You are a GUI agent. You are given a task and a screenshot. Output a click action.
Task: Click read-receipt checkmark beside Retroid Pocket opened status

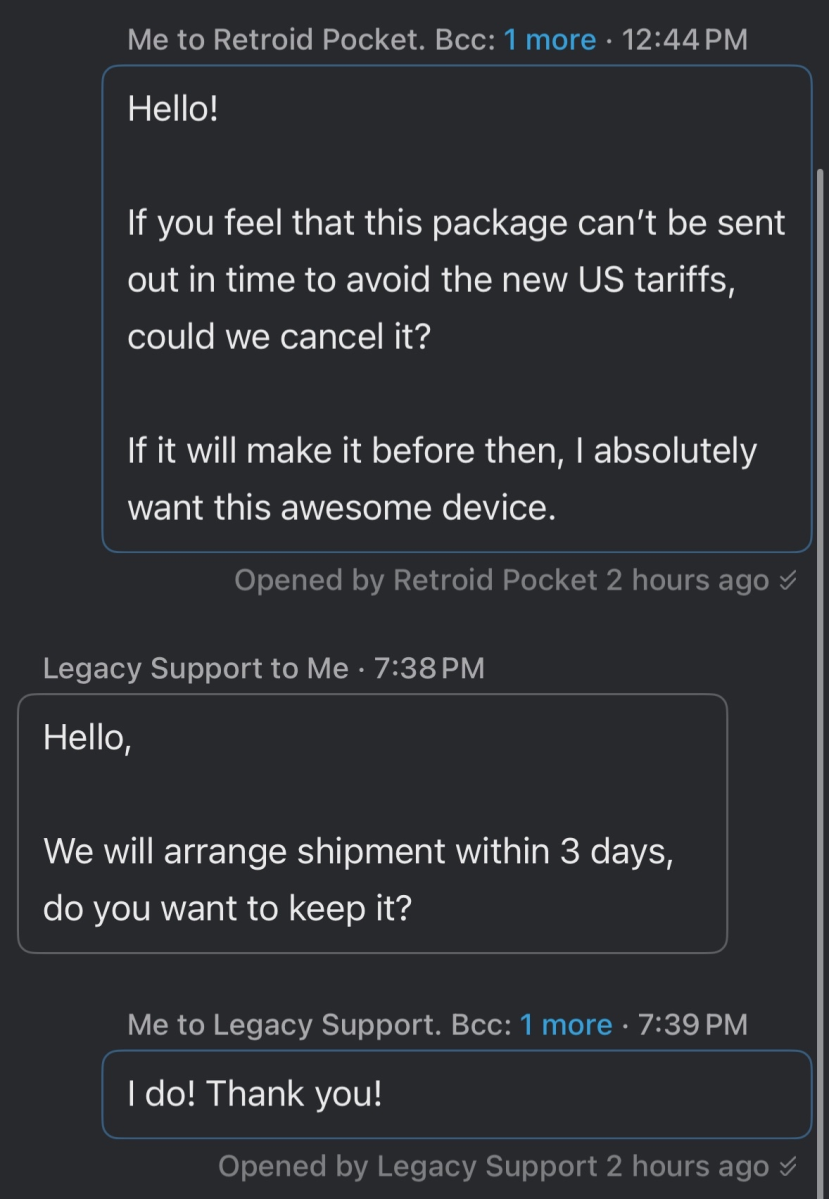coord(788,581)
